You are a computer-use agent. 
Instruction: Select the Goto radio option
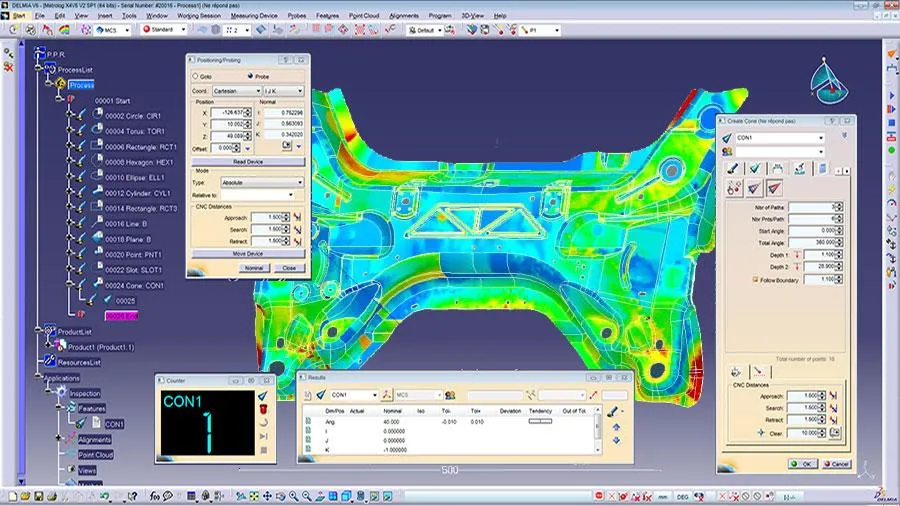(x=196, y=76)
